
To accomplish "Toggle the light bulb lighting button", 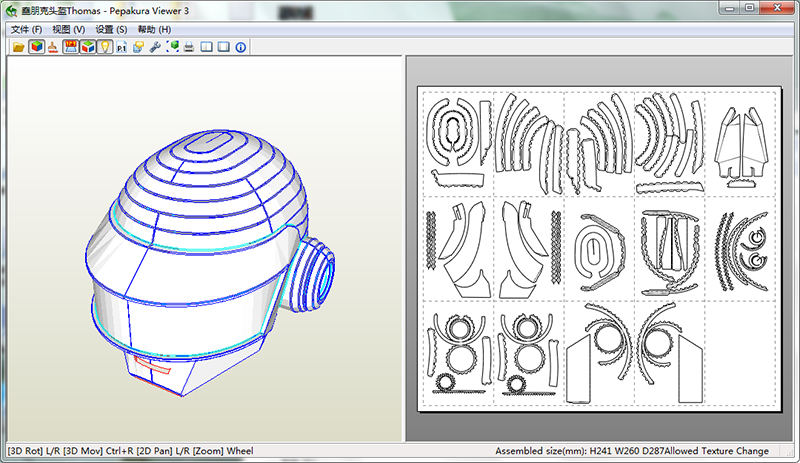I will click(x=104, y=47).
